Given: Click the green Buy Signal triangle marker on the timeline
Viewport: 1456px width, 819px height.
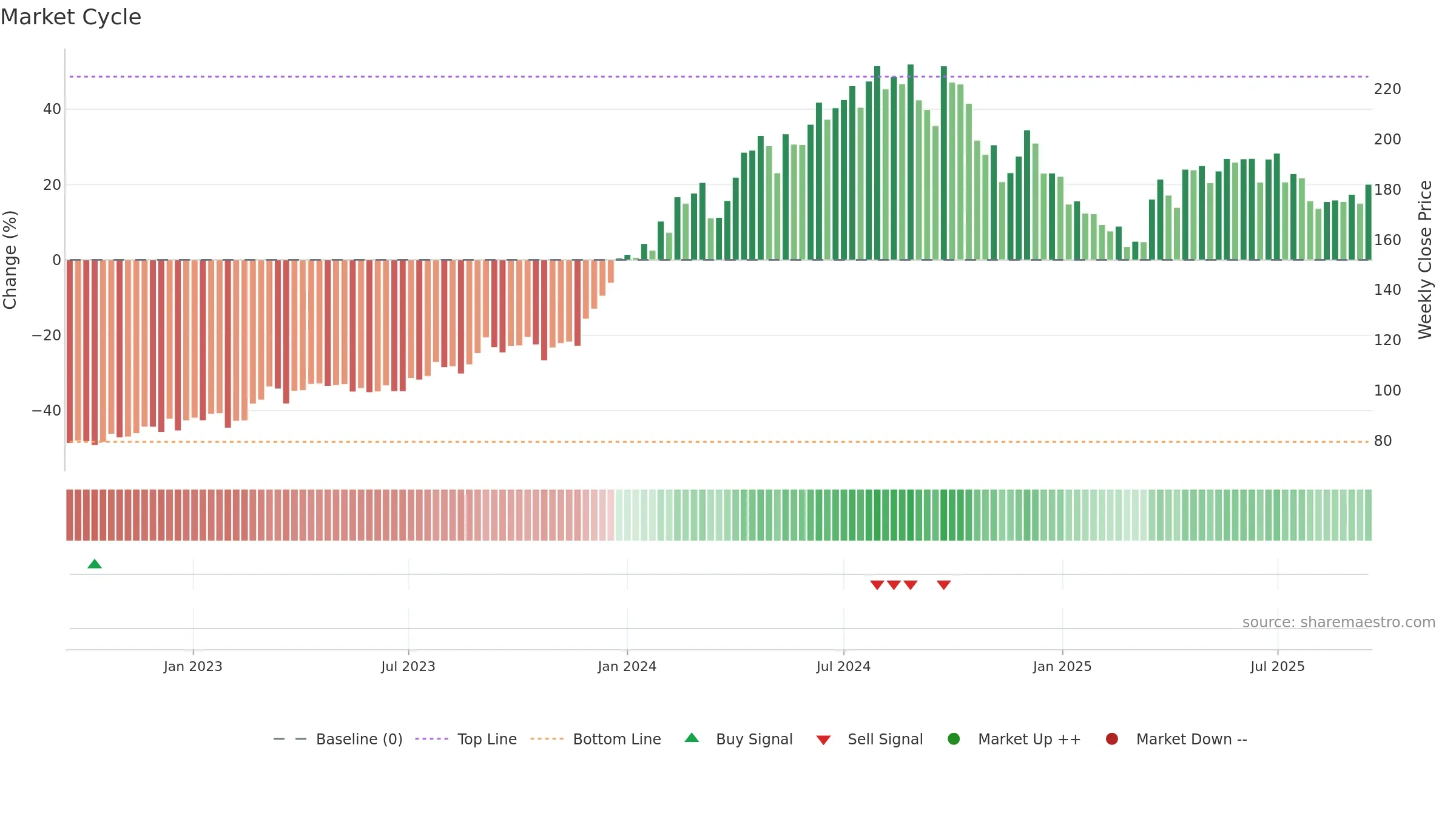Looking at the screenshot, I should (x=95, y=564).
